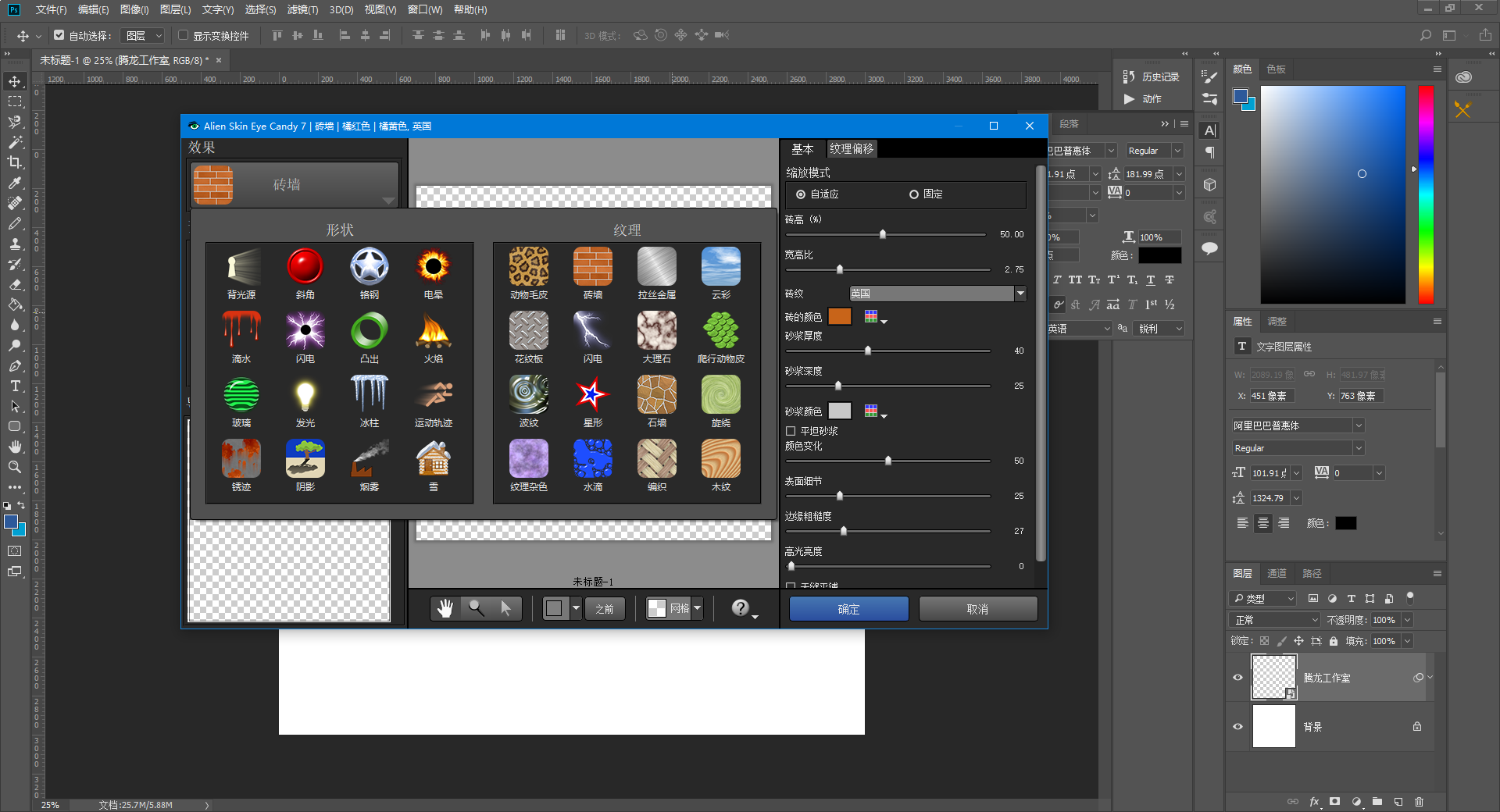The image size is (1500, 812).
Task: Select the 腾龙工作室 layer thumbnail
Action: point(1274,677)
